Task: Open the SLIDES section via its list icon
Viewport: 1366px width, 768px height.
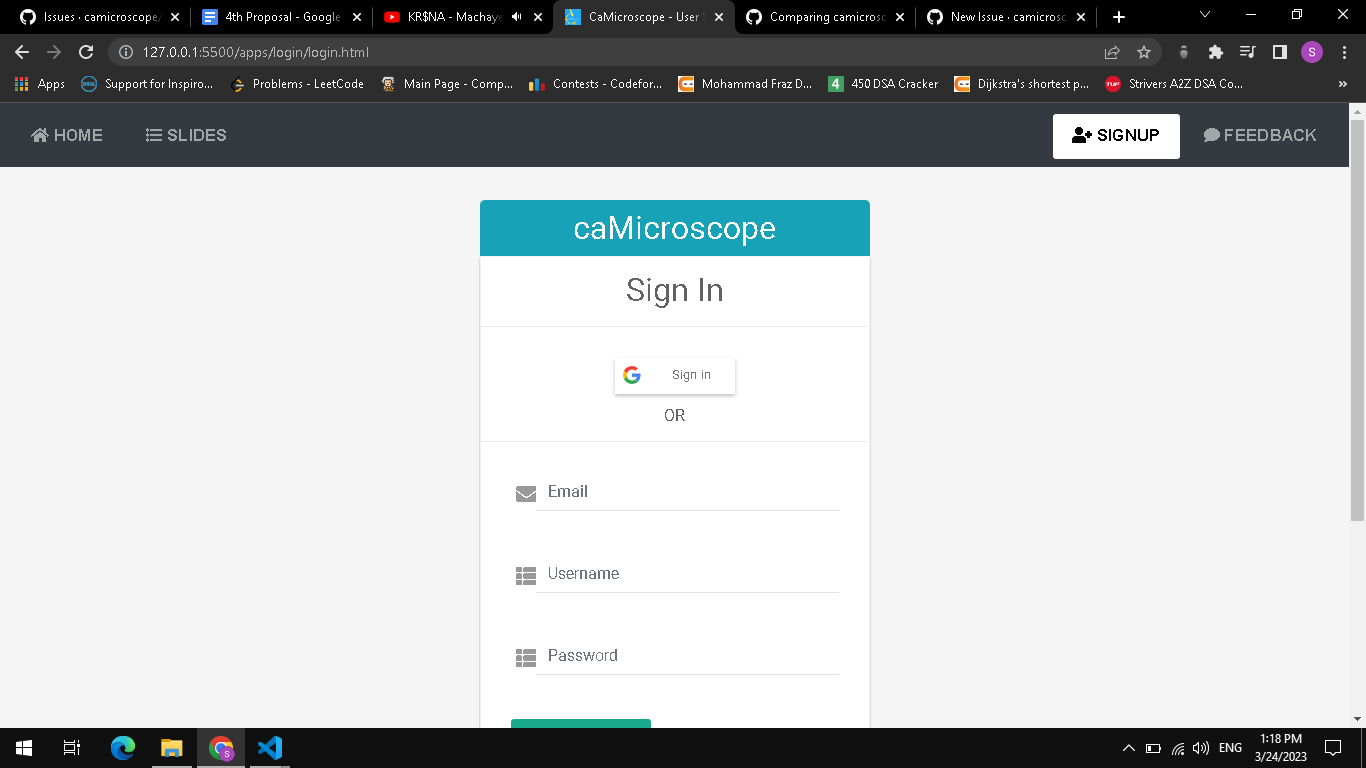Action: click(x=153, y=134)
